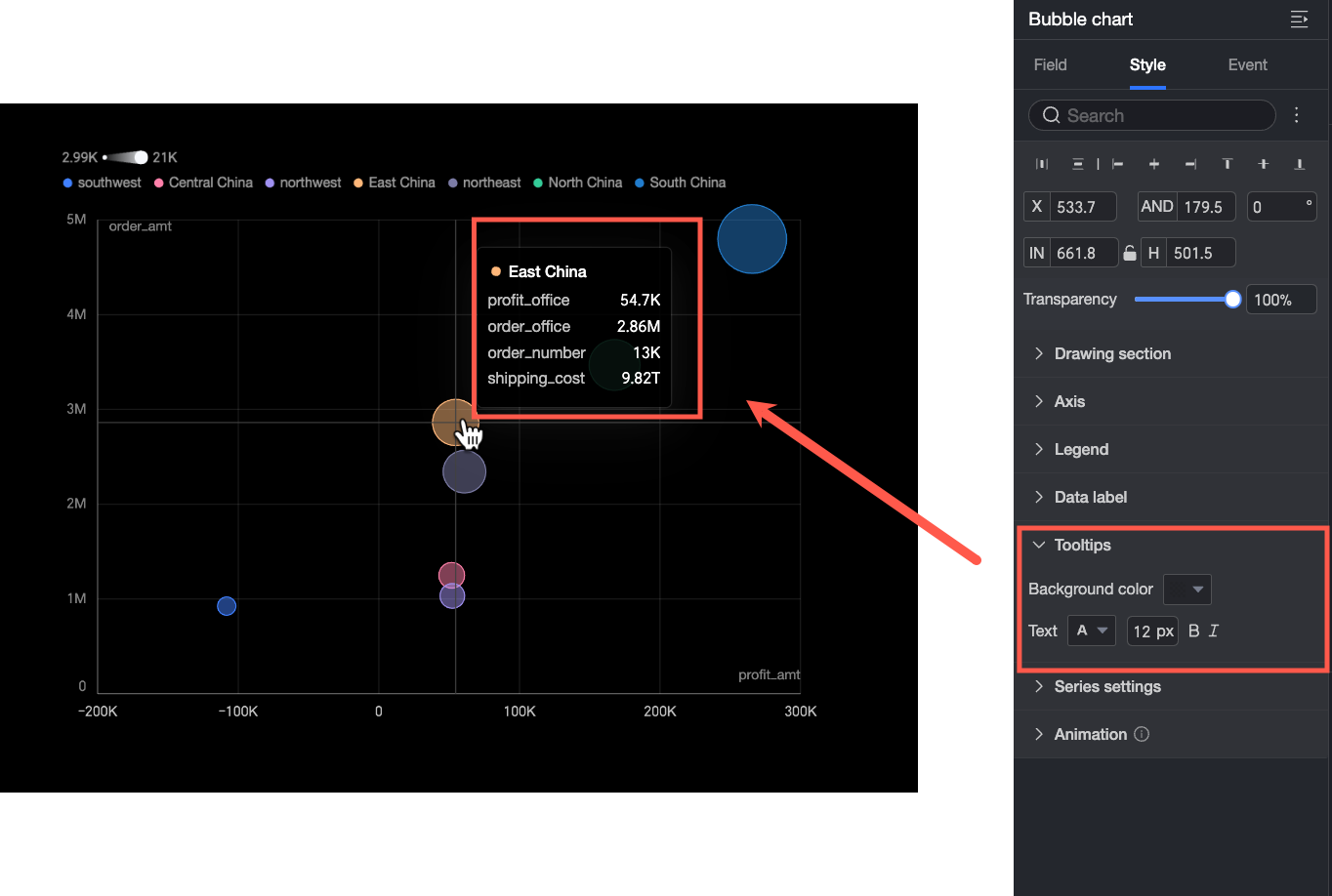Screen dimensions: 1332x896
Task: Click the large South China bubble
Action: tap(752, 239)
